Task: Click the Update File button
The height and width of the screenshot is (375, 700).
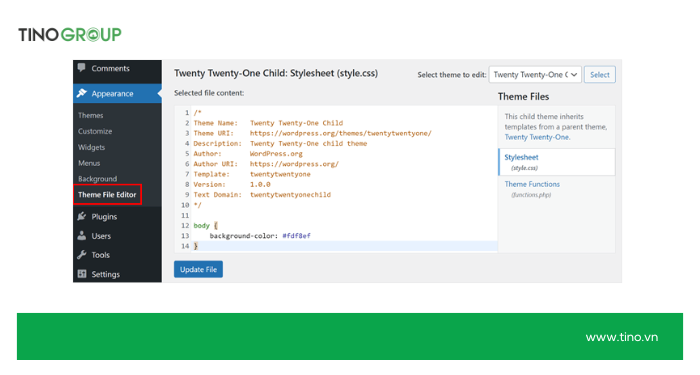Action: pos(198,269)
